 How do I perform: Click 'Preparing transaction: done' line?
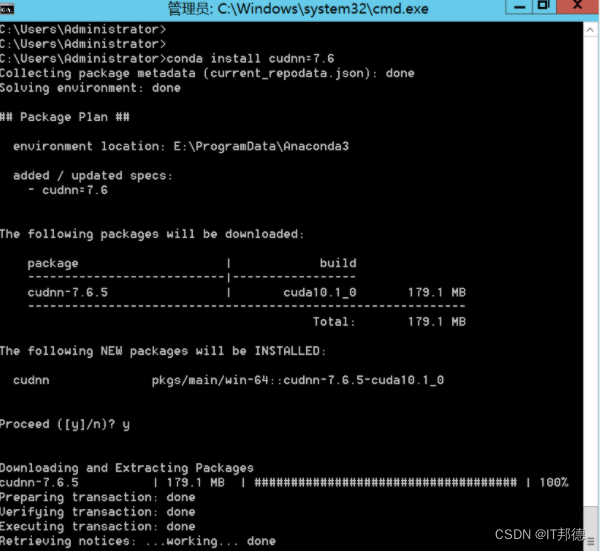97,497
